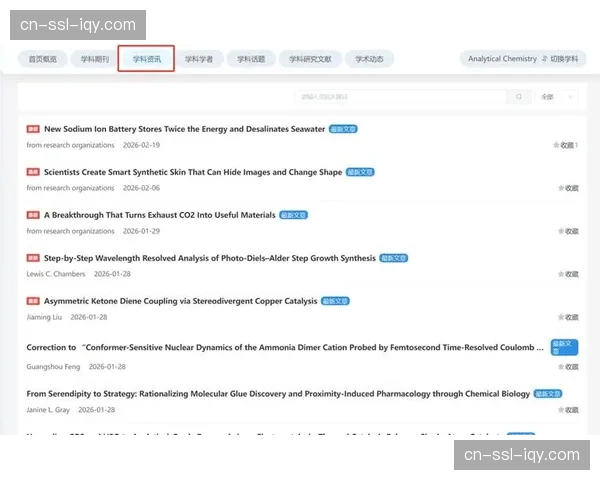Bookmark the Molecular Glue Discovery article

pos(567,410)
